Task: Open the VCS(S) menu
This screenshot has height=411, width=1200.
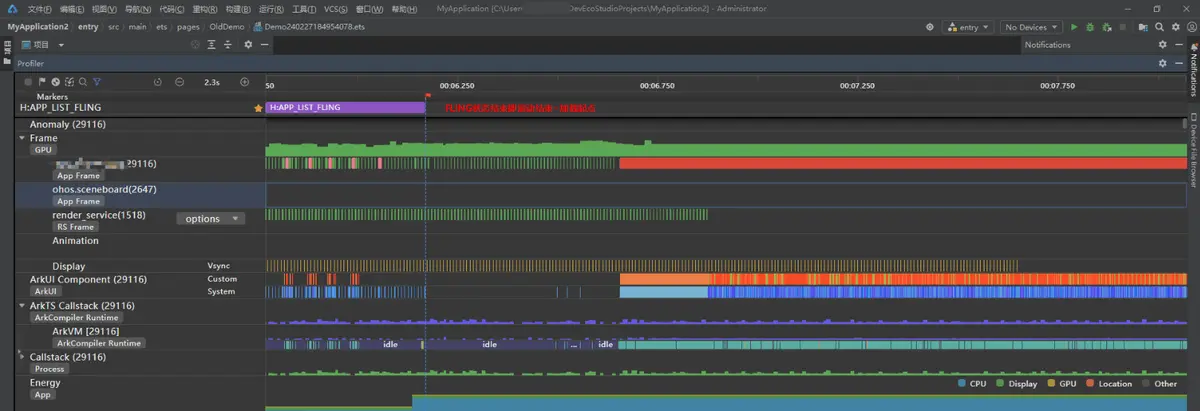Action: (x=335, y=8)
